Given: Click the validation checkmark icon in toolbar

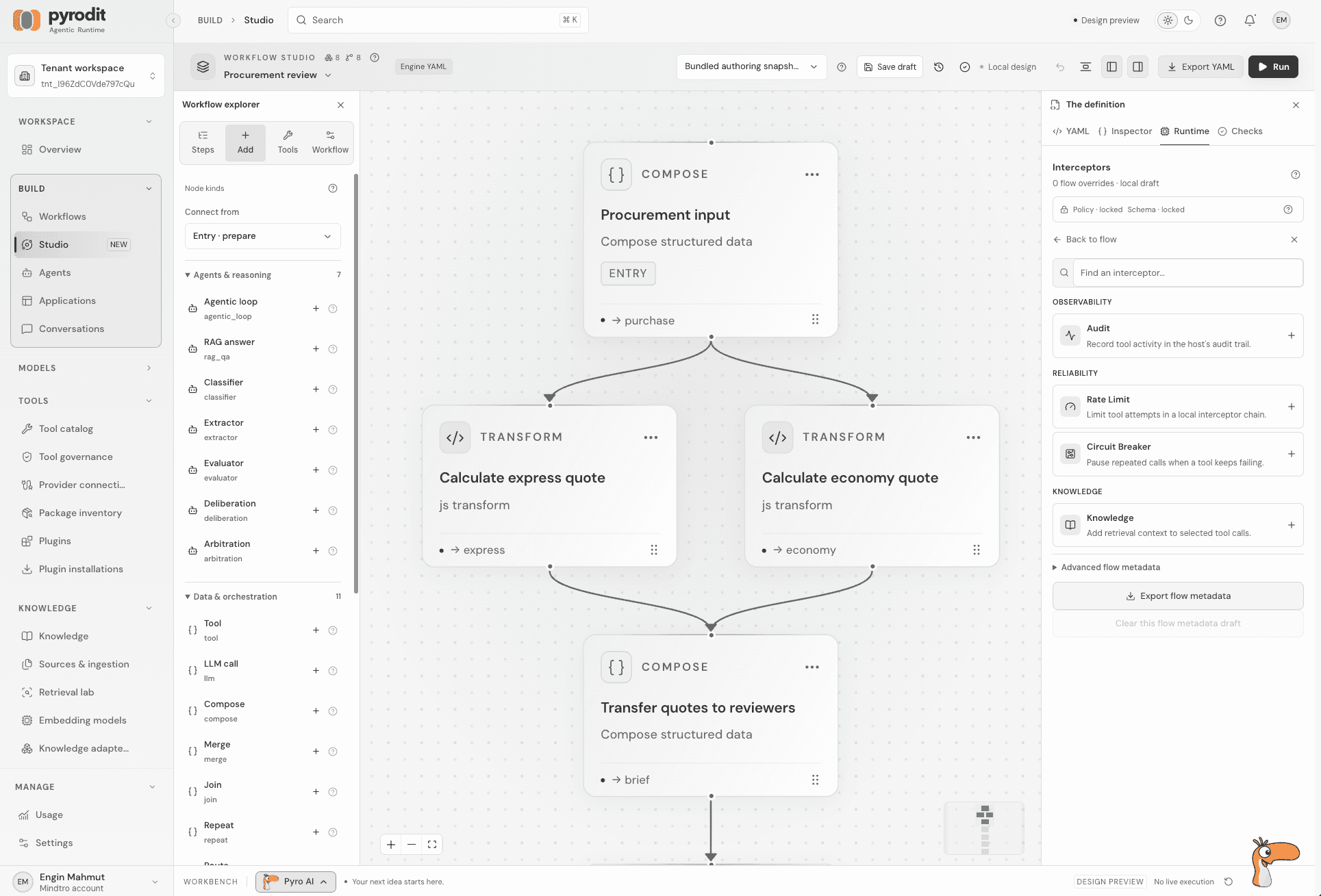Looking at the screenshot, I should point(965,67).
